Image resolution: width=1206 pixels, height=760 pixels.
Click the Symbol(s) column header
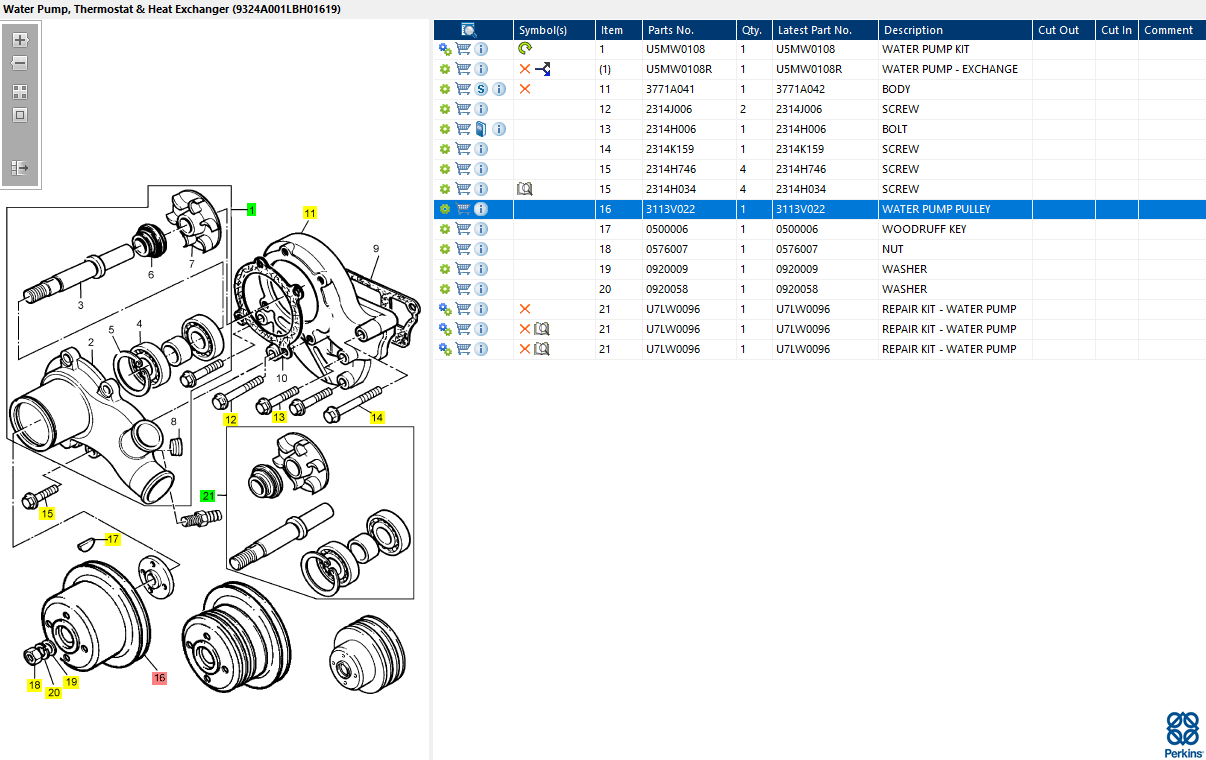[x=554, y=30]
